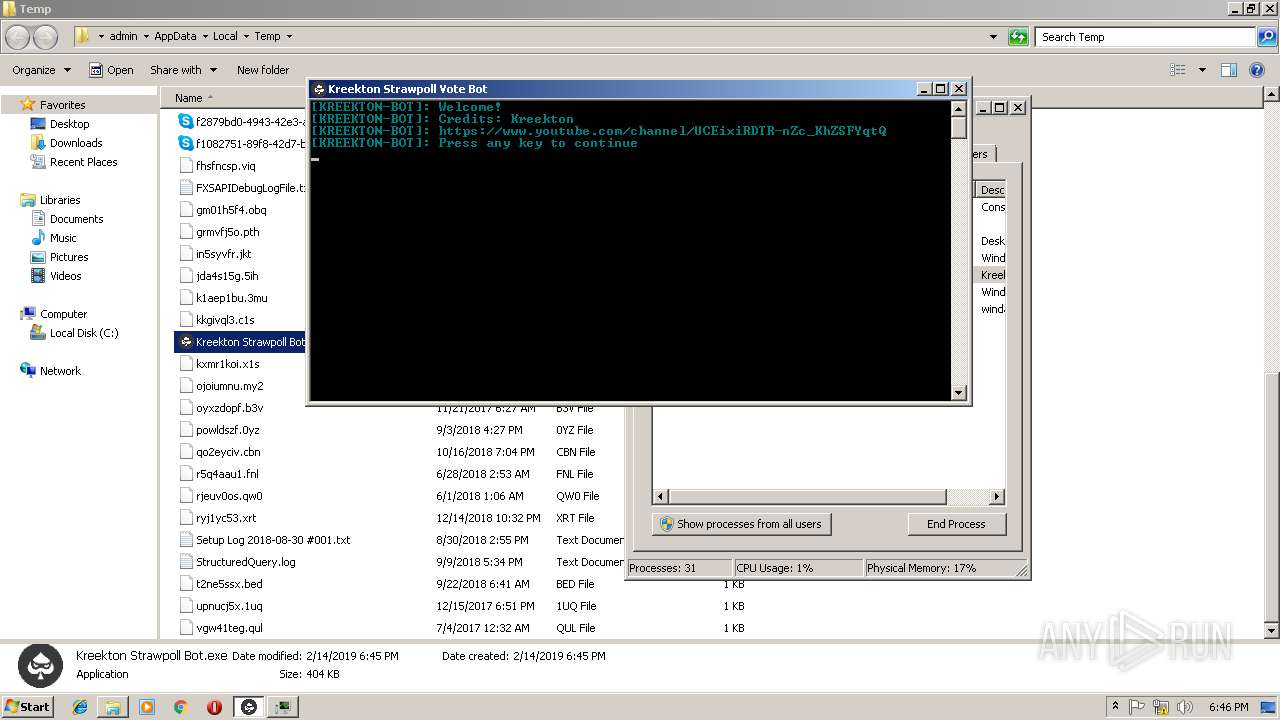Screen dimensions: 1280x720
Task: Open Internet Explorer from taskbar
Action: click(80, 707)
